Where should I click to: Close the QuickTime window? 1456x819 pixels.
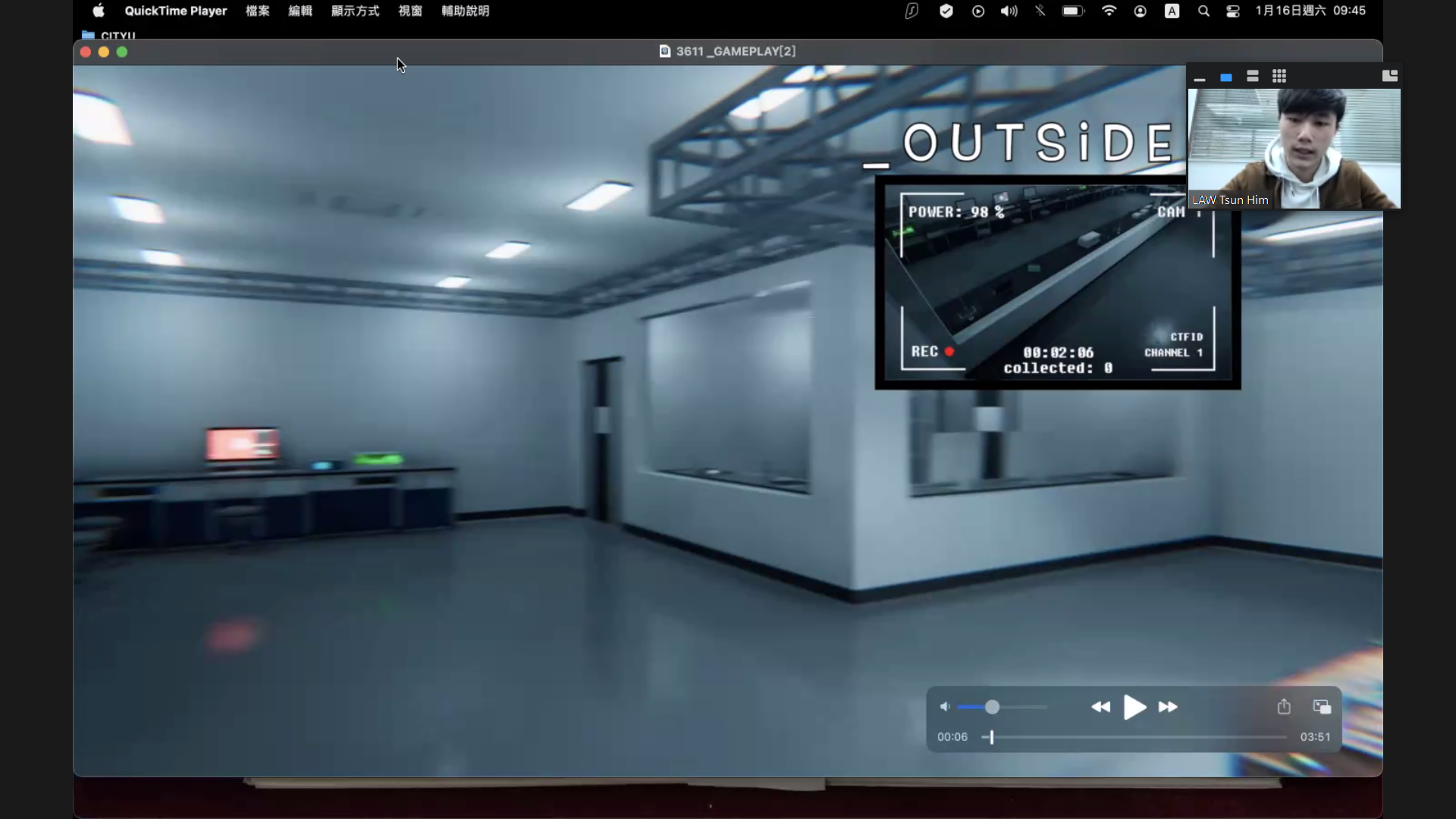click(x=85, y=52)
